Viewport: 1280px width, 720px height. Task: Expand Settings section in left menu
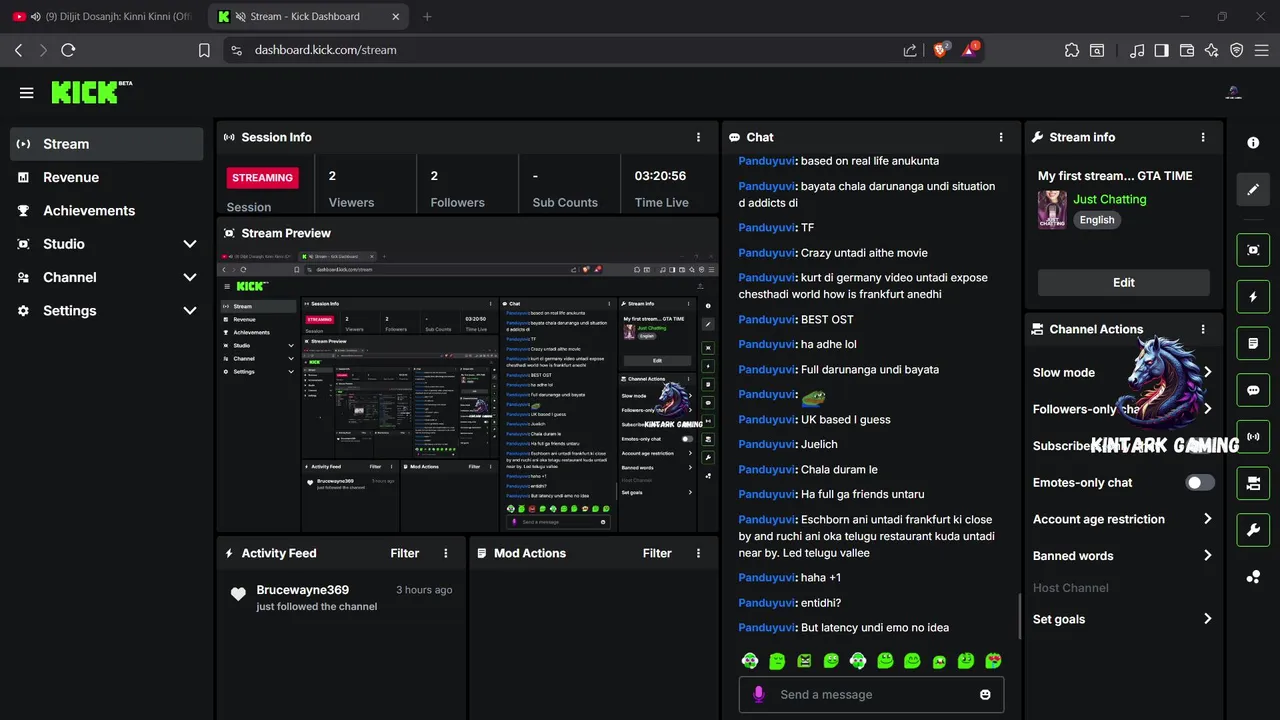pos(190,311)
